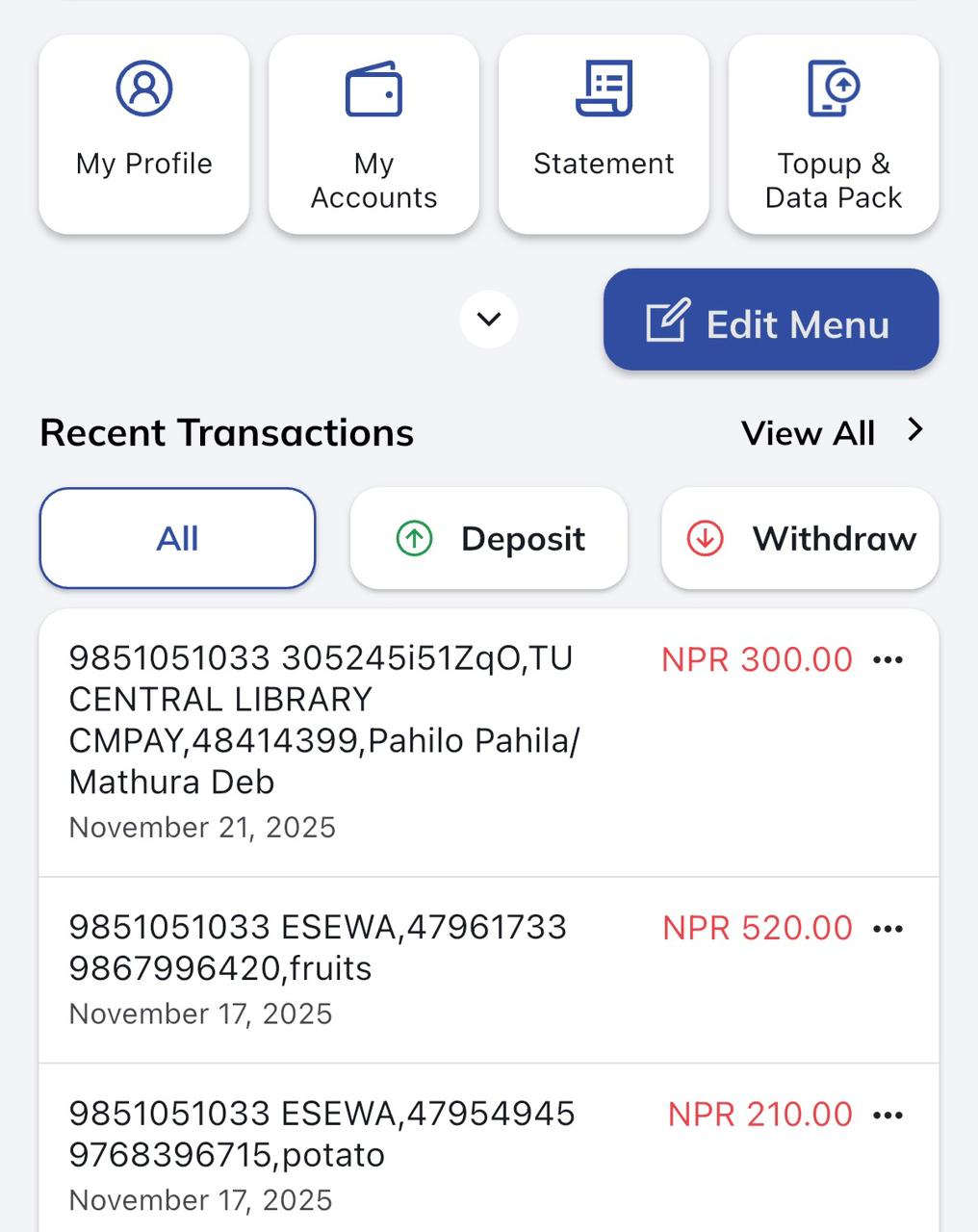978x1232 pixels.
Task: Open the View All transactions link
Action: (808, 433)
